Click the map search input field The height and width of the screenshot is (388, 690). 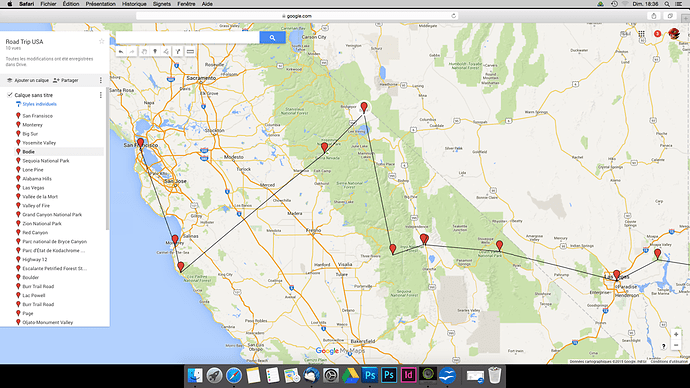187,38
